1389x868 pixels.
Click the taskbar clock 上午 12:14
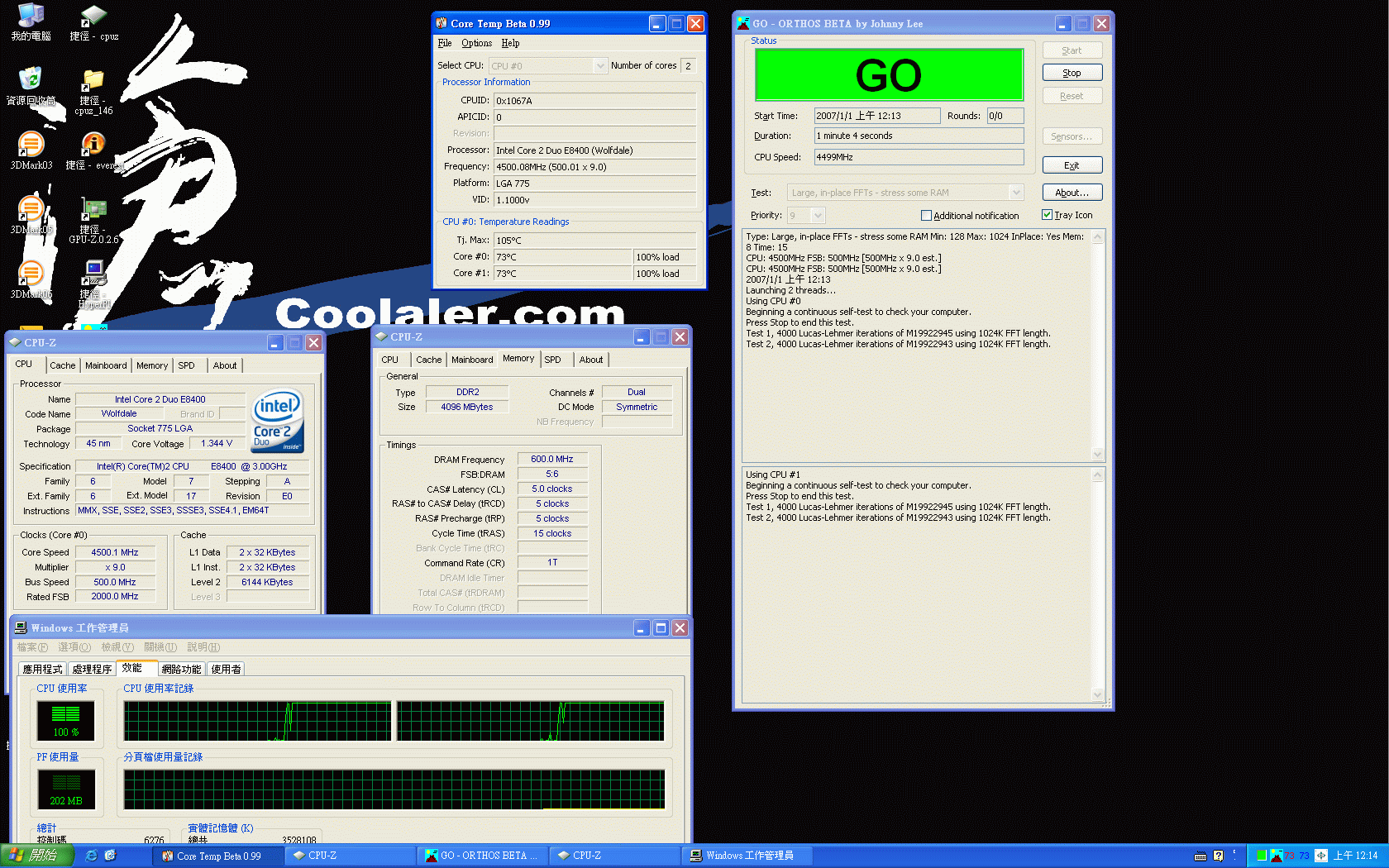[1355, 856]
